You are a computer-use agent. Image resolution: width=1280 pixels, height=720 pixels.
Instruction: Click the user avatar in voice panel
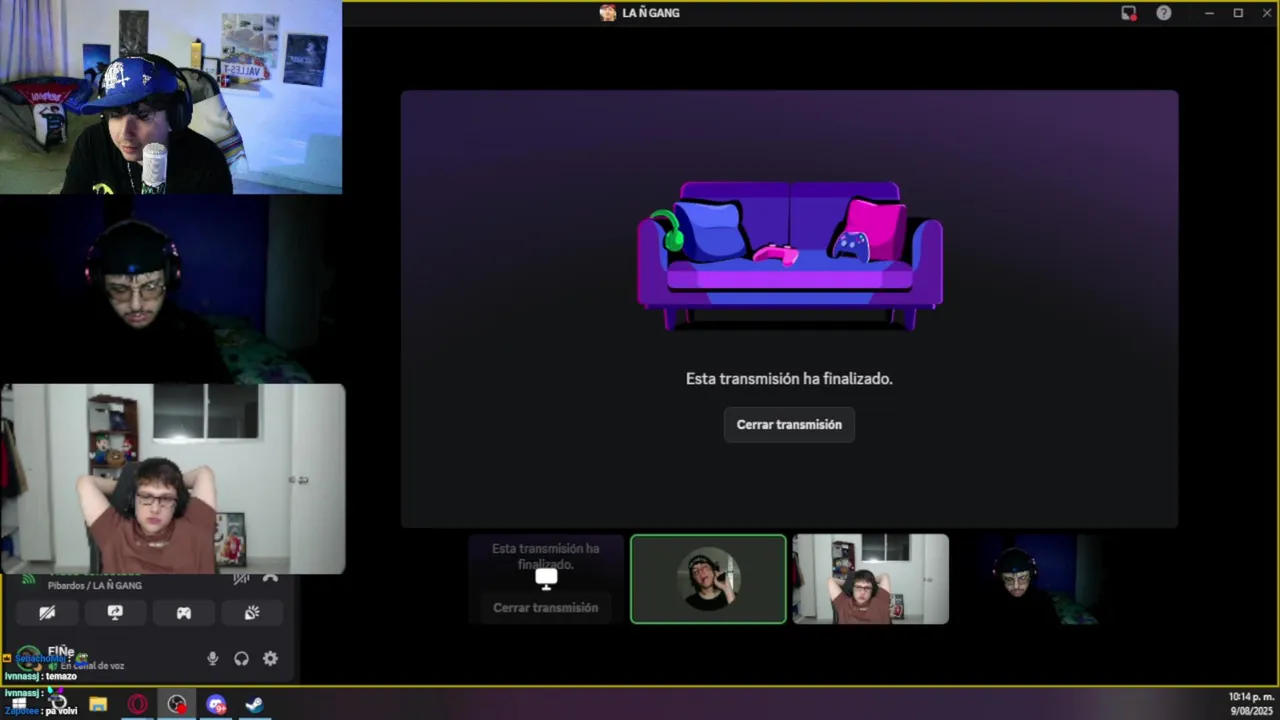(29, 657)
